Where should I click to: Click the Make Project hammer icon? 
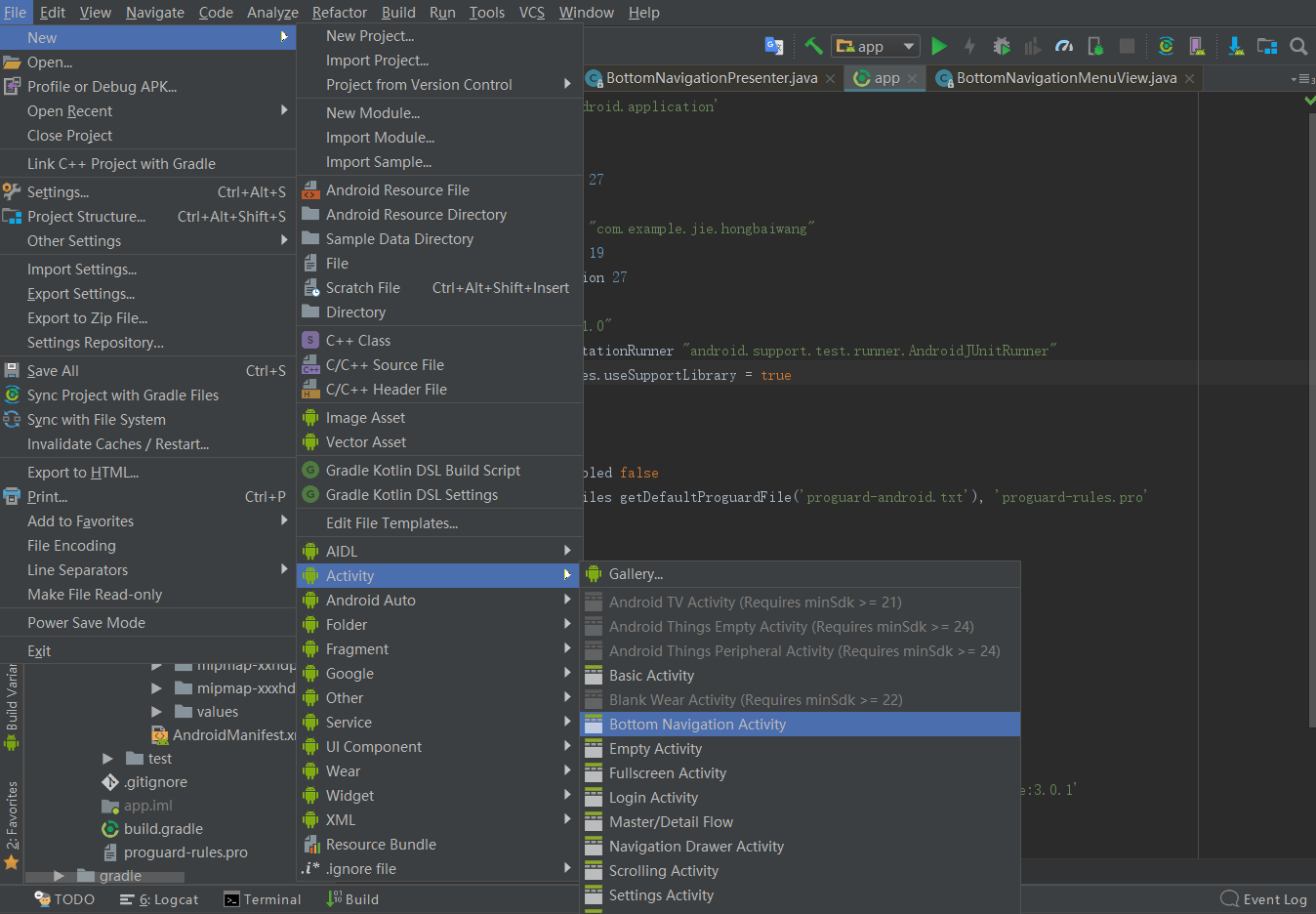coord(813,46)
